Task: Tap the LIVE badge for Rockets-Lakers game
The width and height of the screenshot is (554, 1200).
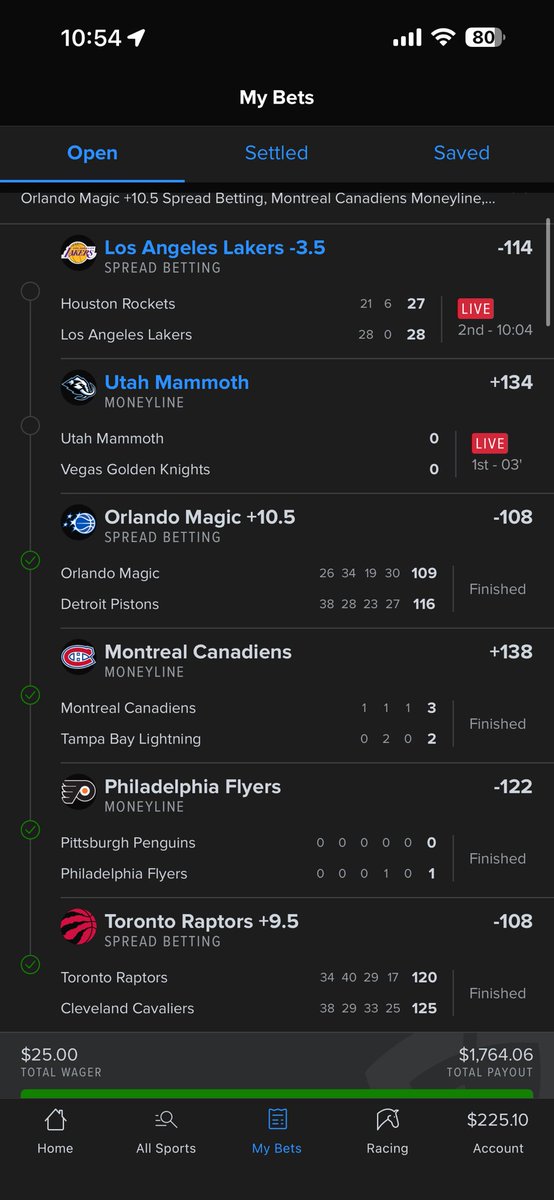Action: click(x=476, y=309)
